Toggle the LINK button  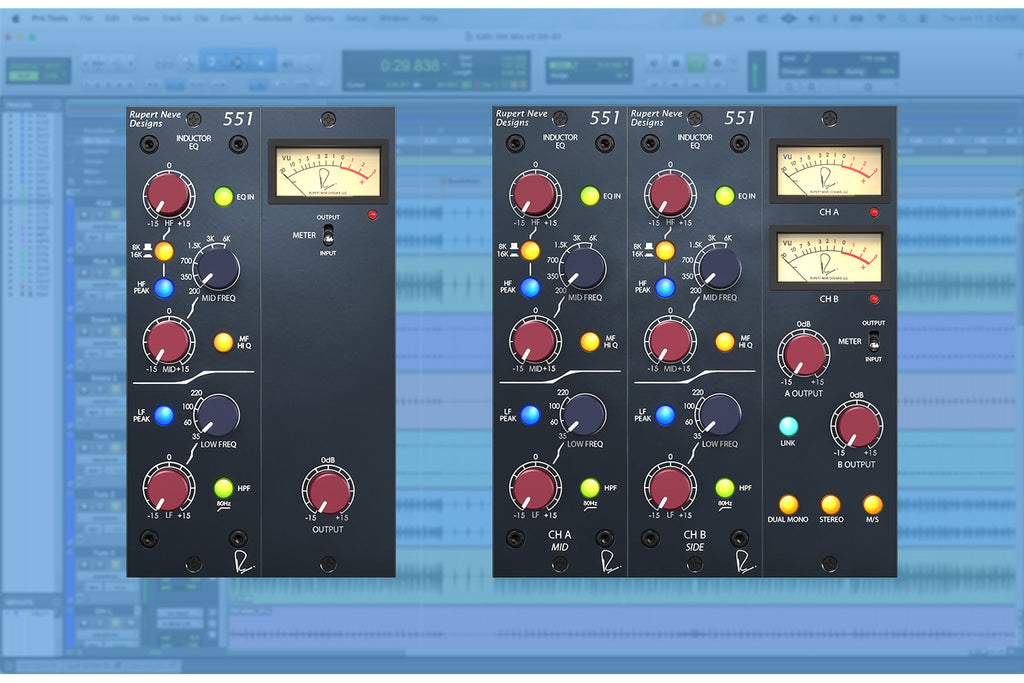point(788,426)
